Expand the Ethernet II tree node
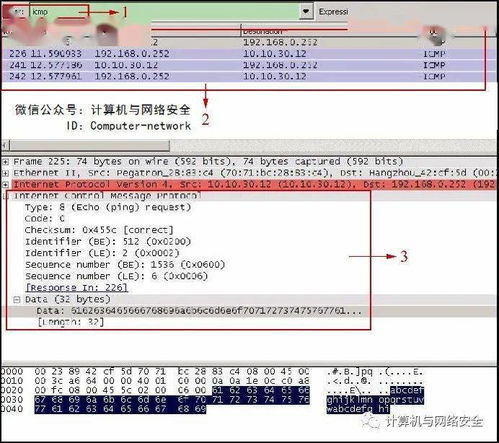499x443 pixels. point(5,173)
